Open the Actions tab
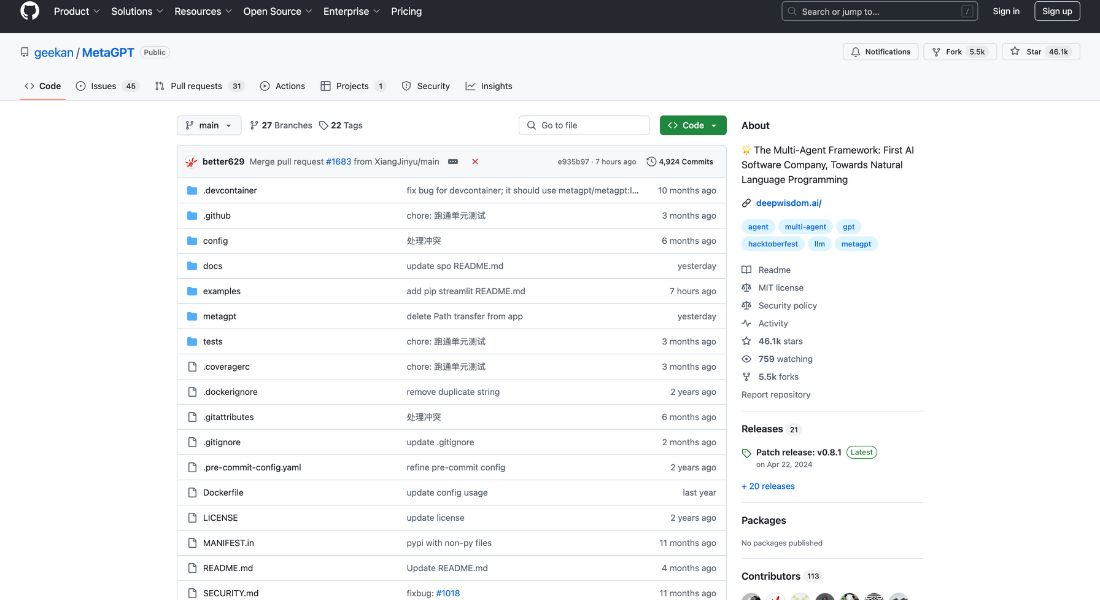The image size is (1100, 600). click(x=282, y=86)
